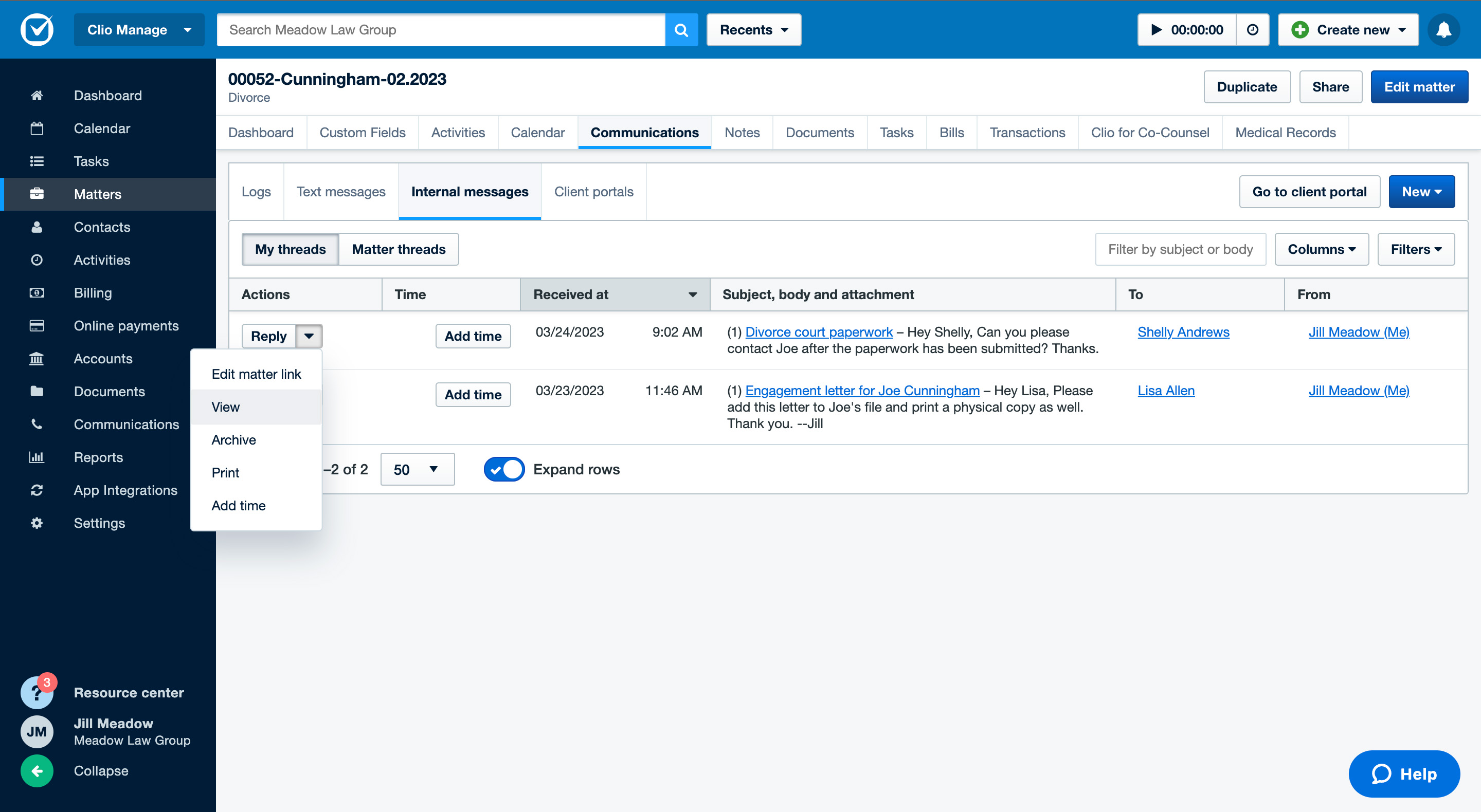Open the Notes matter tab
Viewport: 1481px width, 812px height.
tap(742, 133)
